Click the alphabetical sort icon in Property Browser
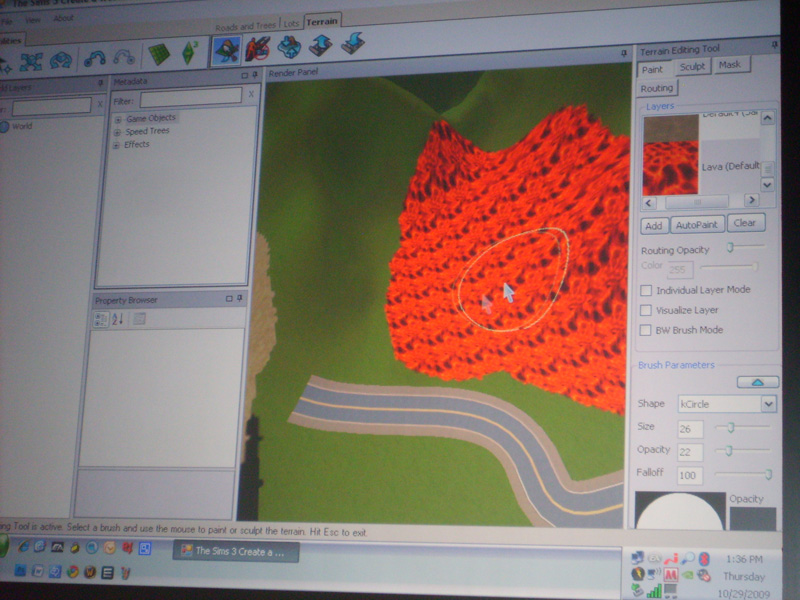 pos(118,319)
